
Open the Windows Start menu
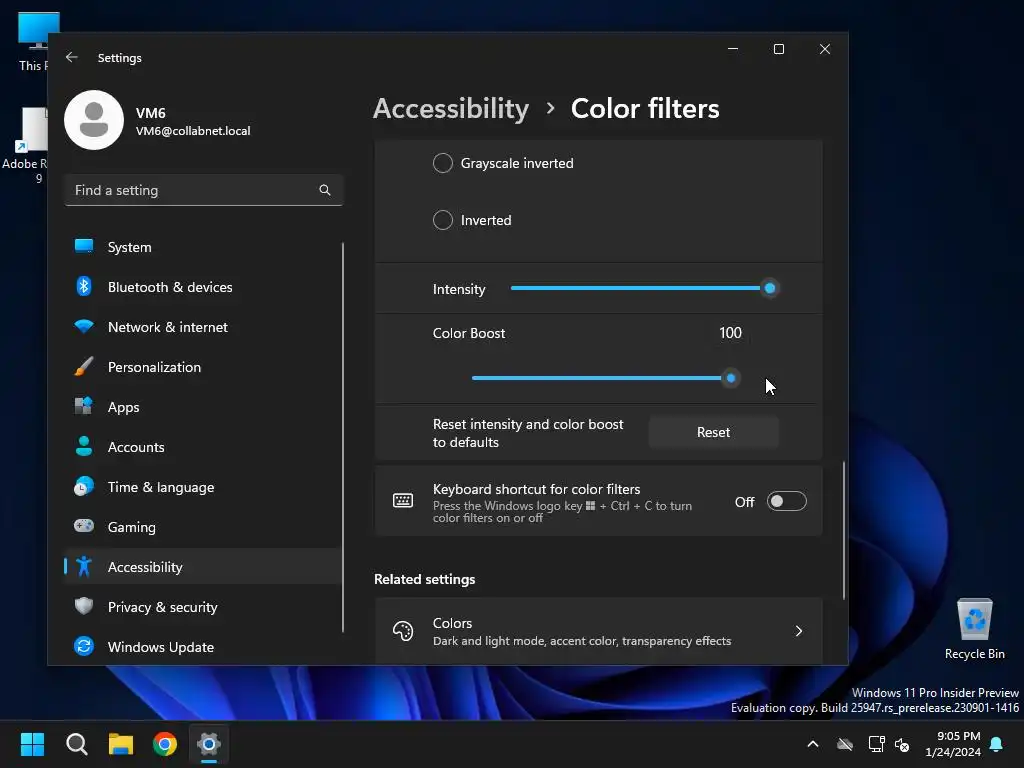(x=32, y=744)
